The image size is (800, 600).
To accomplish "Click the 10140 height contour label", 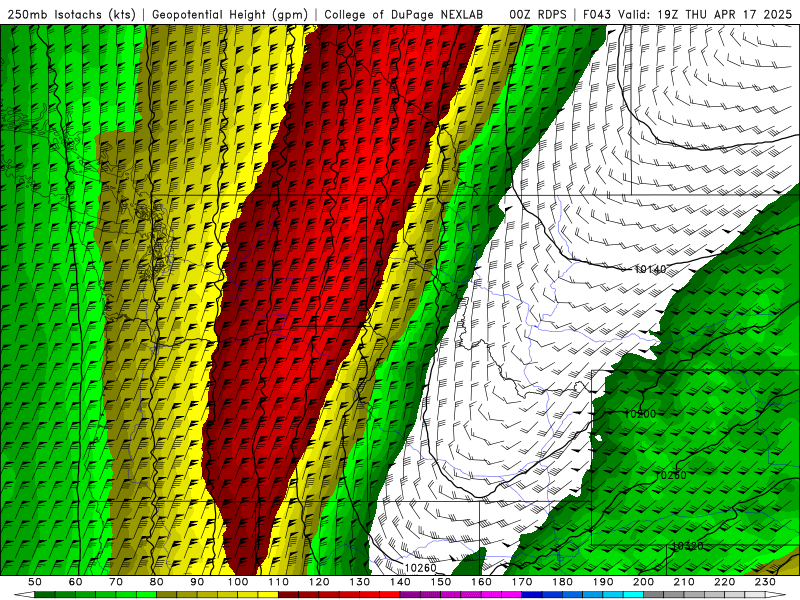I will coord(651,269).
